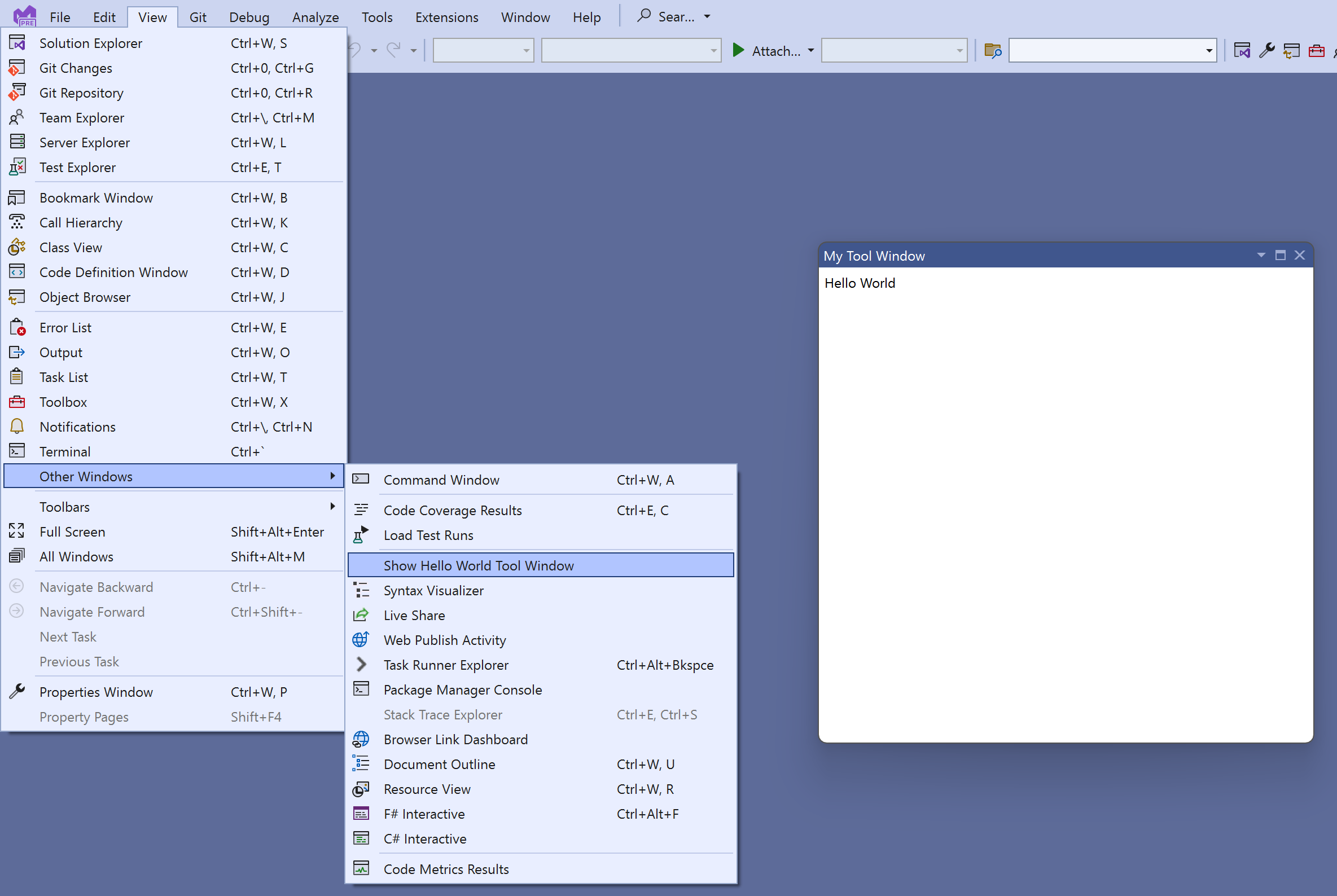
Task: Click the Test Explorer icon
Action: (18, 167)
